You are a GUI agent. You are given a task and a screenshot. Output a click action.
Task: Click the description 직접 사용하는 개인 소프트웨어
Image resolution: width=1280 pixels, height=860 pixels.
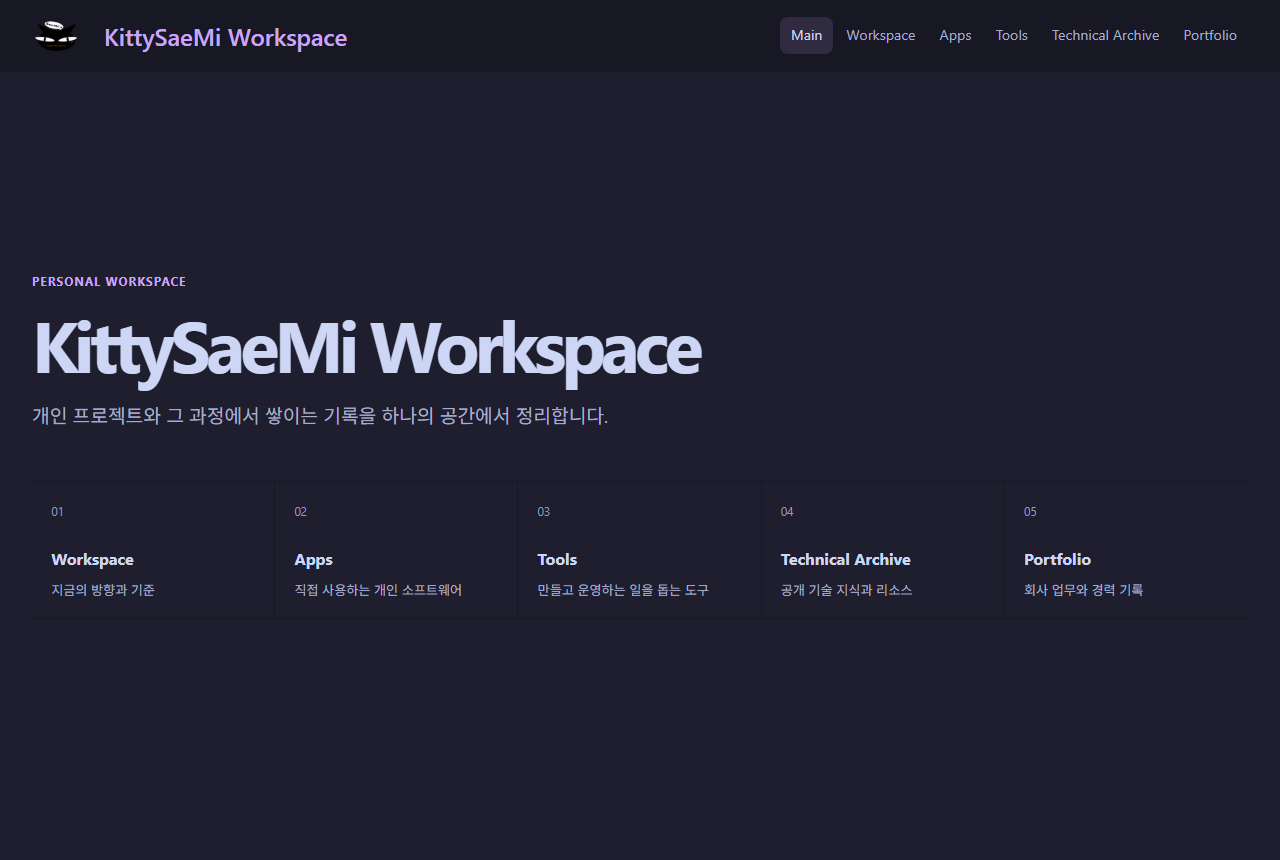(378, 590)
